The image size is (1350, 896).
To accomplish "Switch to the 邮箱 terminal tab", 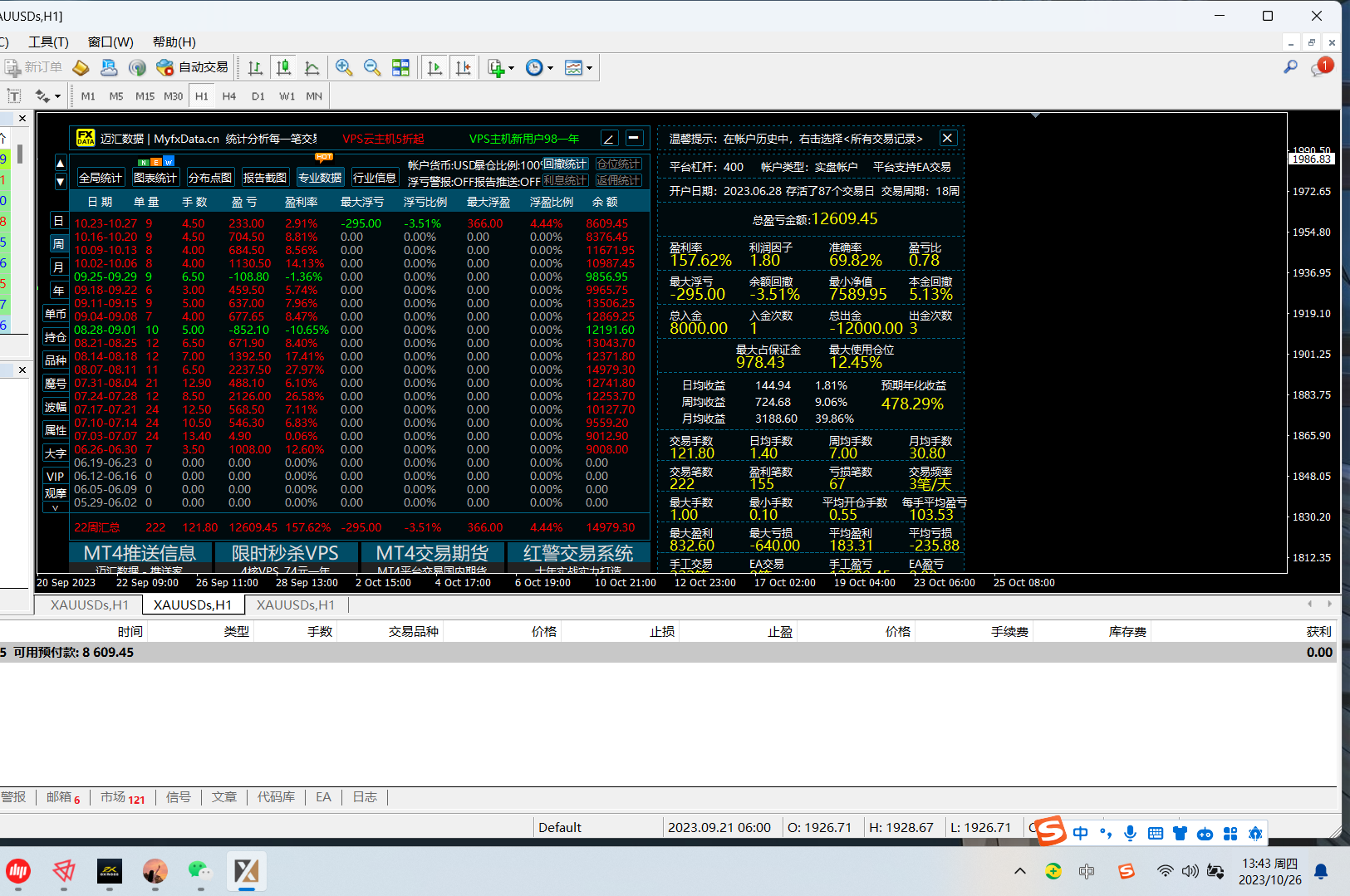I will (63, 797).
